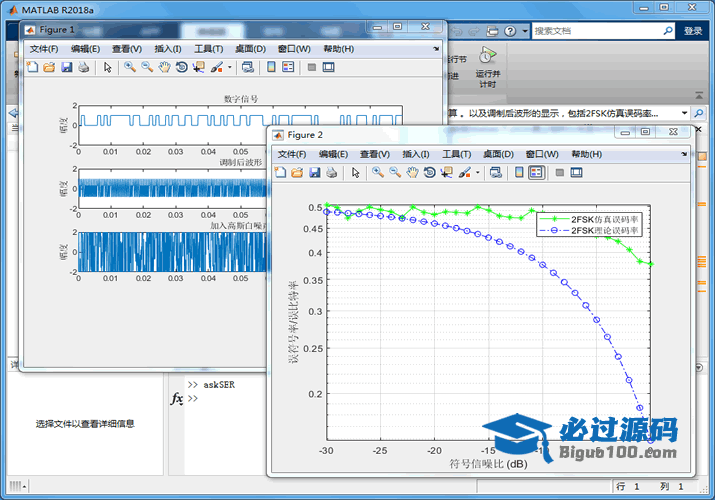The height and width of the screenshot is (500, 715).
Task: Open Brush color dropdown arrow in Figure 2
Action: pos(477,173)
